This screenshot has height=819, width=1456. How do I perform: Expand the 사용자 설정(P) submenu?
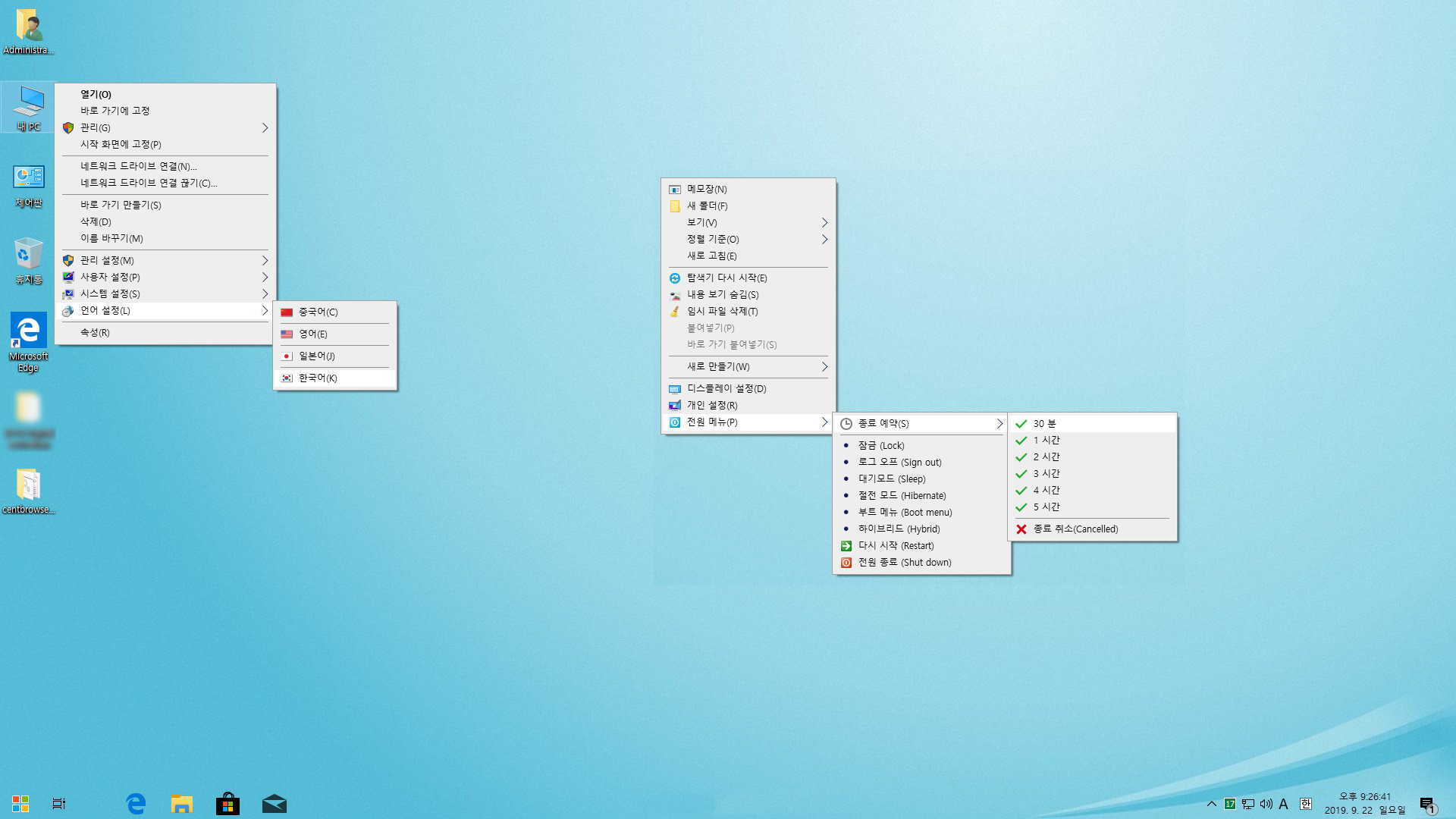pyautogui.click(x=165, y=277)
